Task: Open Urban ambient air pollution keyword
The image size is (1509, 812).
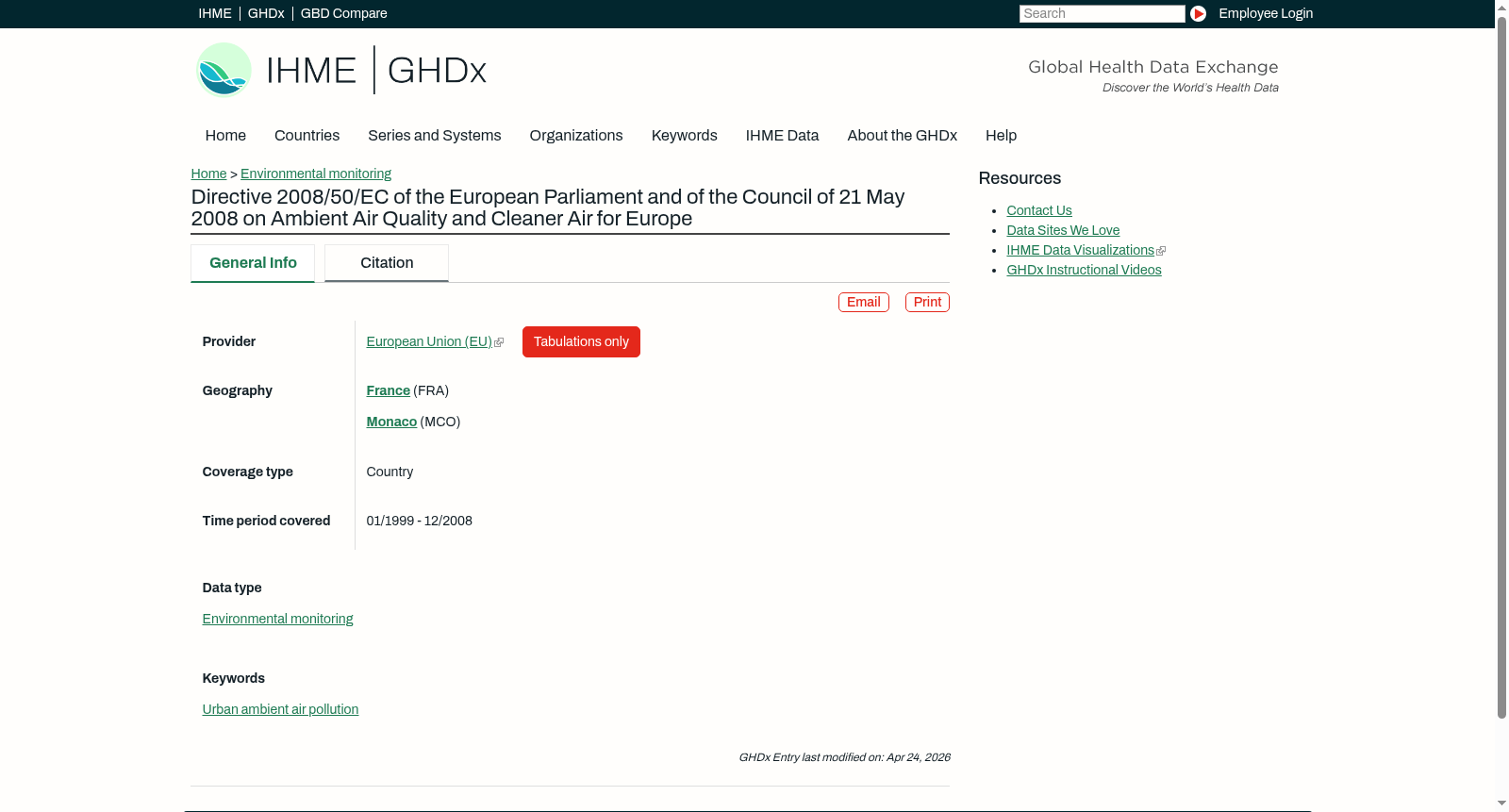Action: click(x=280, y=709)
